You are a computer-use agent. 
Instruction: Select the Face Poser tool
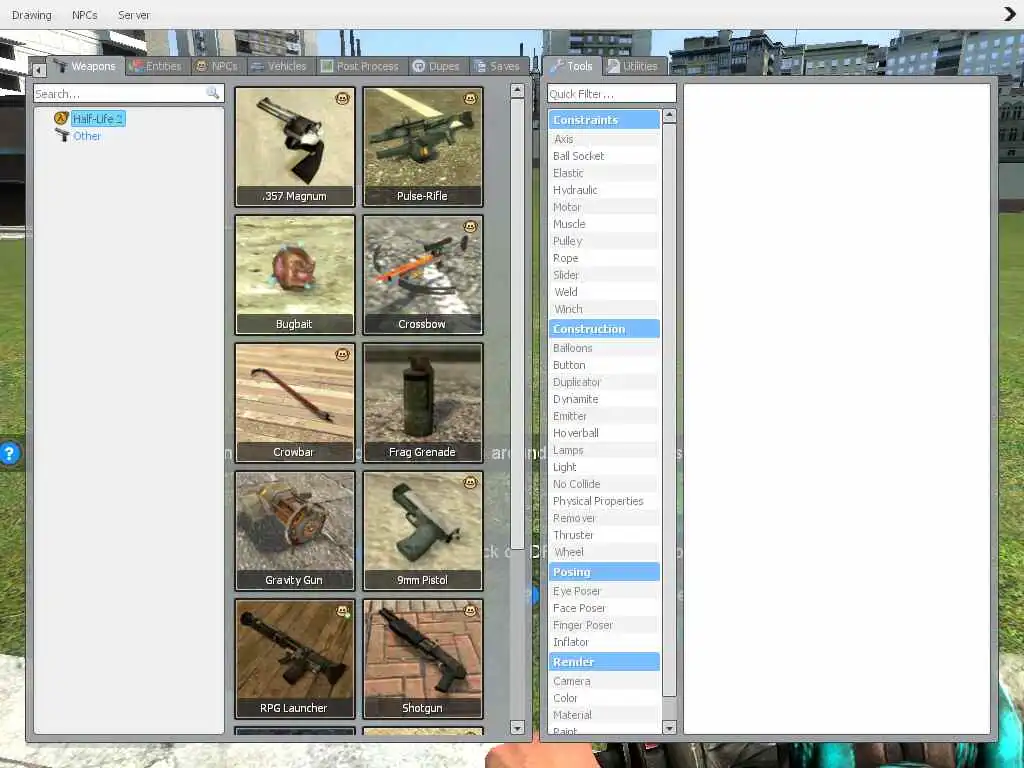(x=604, y=608)
